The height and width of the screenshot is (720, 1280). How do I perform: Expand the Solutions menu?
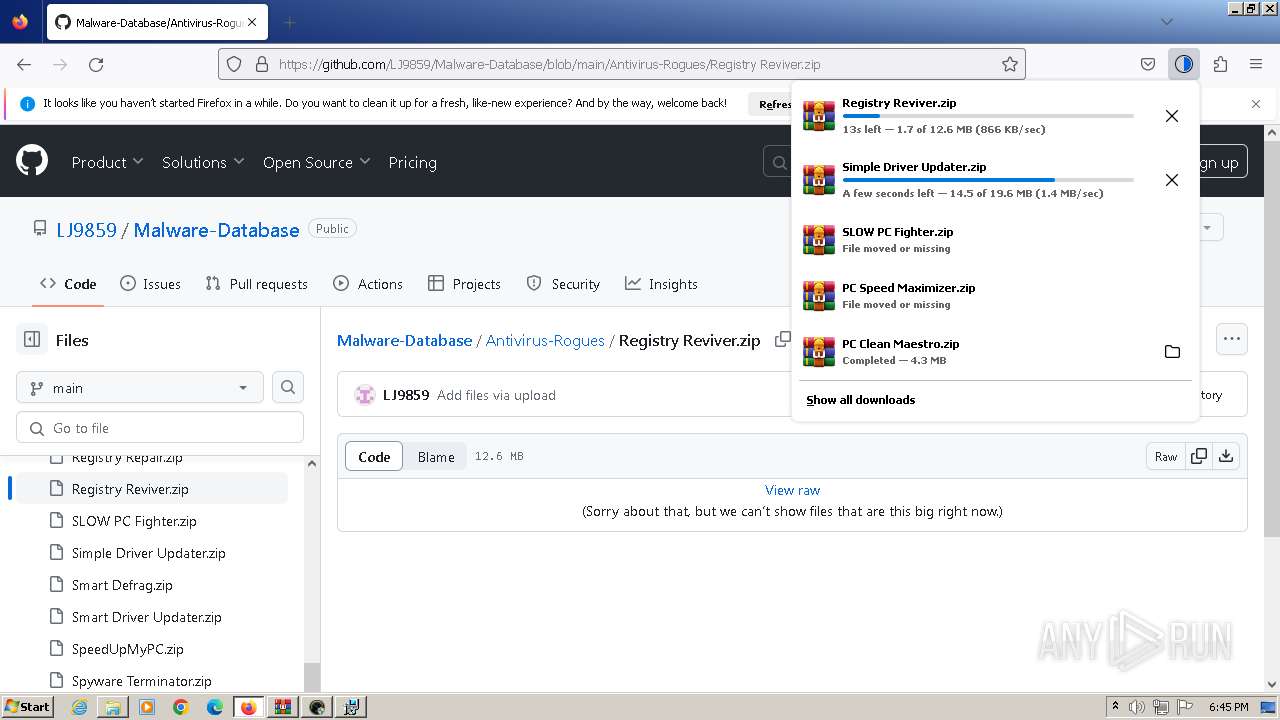pos(203,162)
